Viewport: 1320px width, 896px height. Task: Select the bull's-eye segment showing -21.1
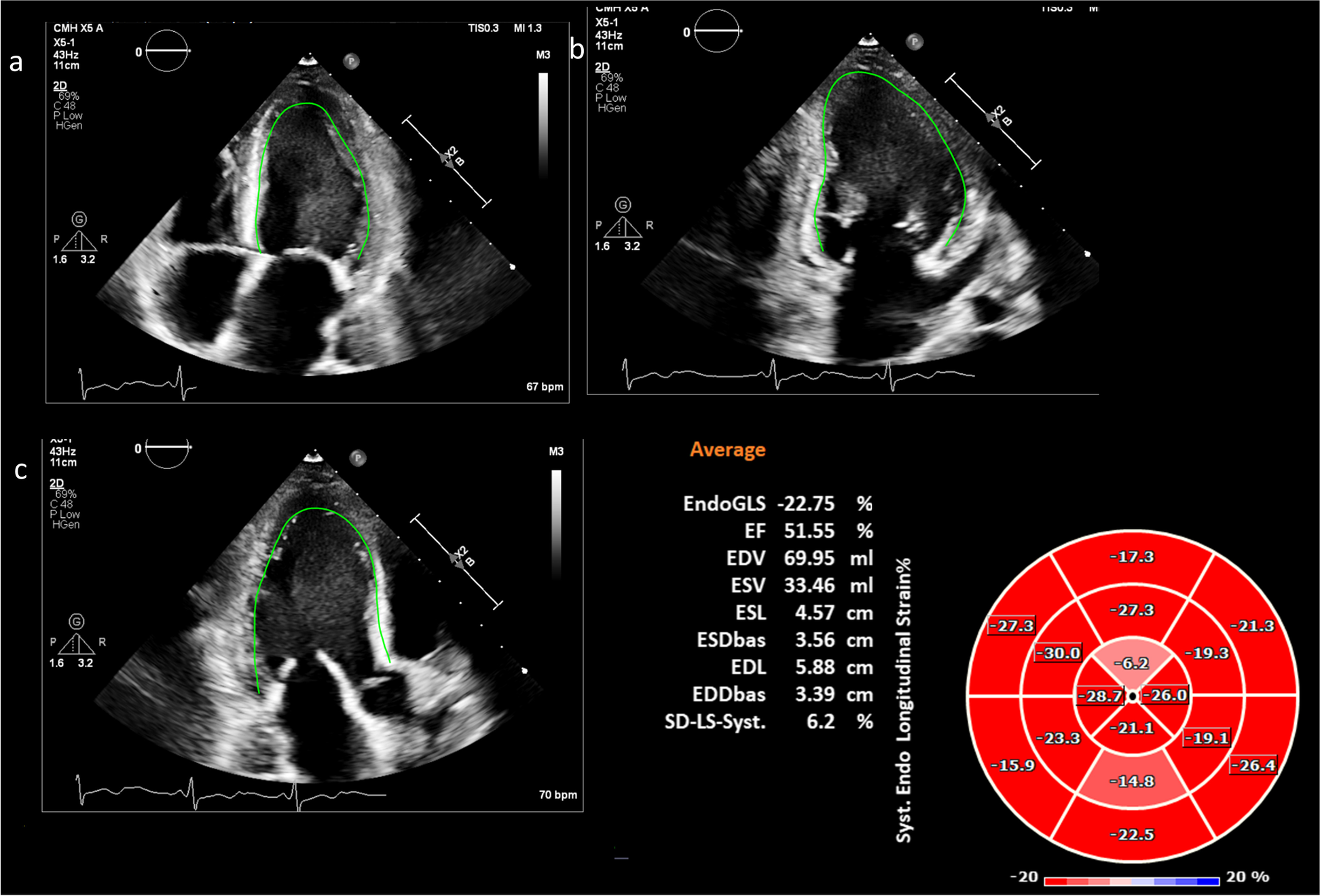pos(1133,729)
